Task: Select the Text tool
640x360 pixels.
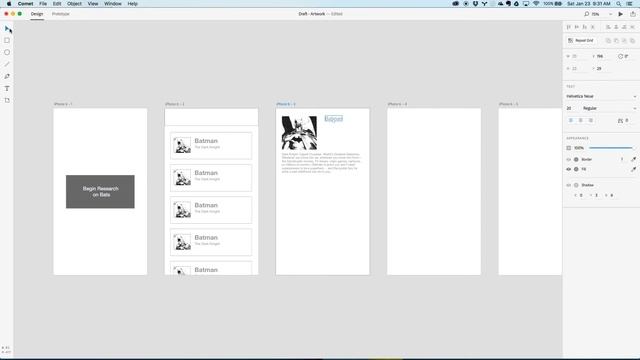Action: coord(7,88)
